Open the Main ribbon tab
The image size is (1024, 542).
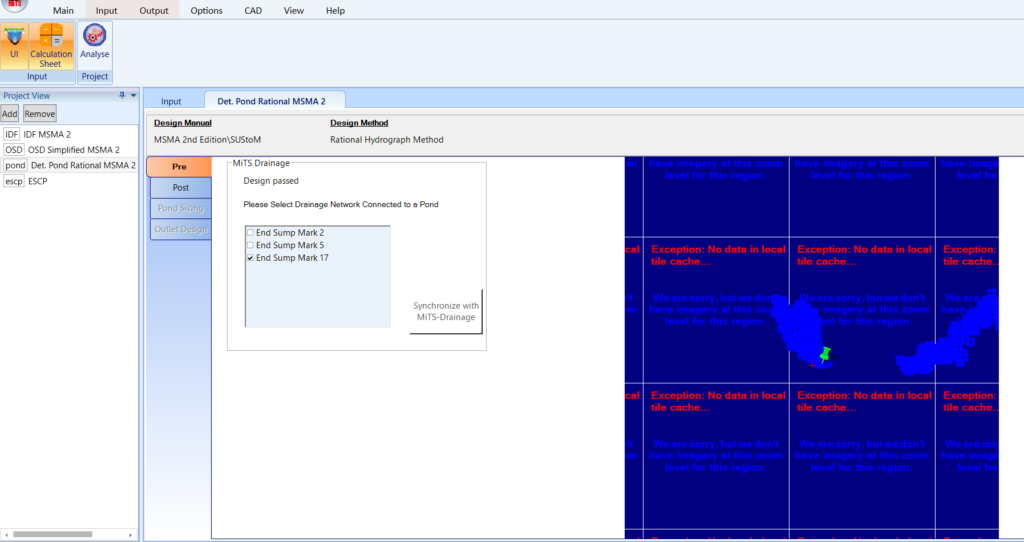pos(63,10)
